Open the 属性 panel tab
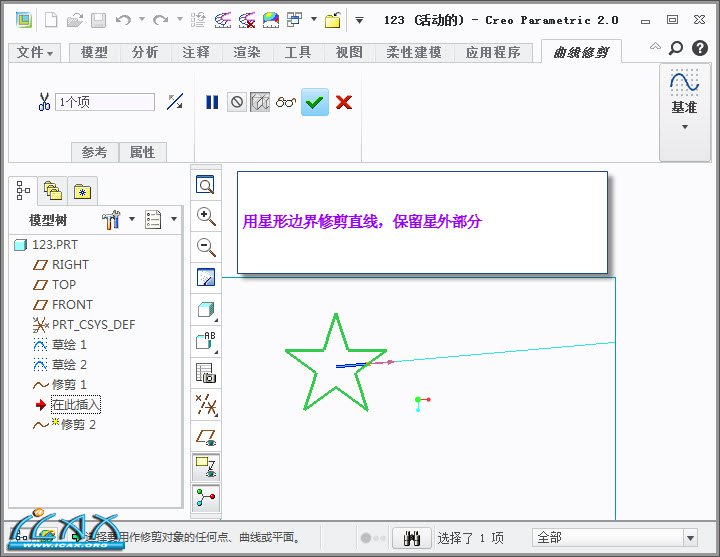 coord(142,152)
